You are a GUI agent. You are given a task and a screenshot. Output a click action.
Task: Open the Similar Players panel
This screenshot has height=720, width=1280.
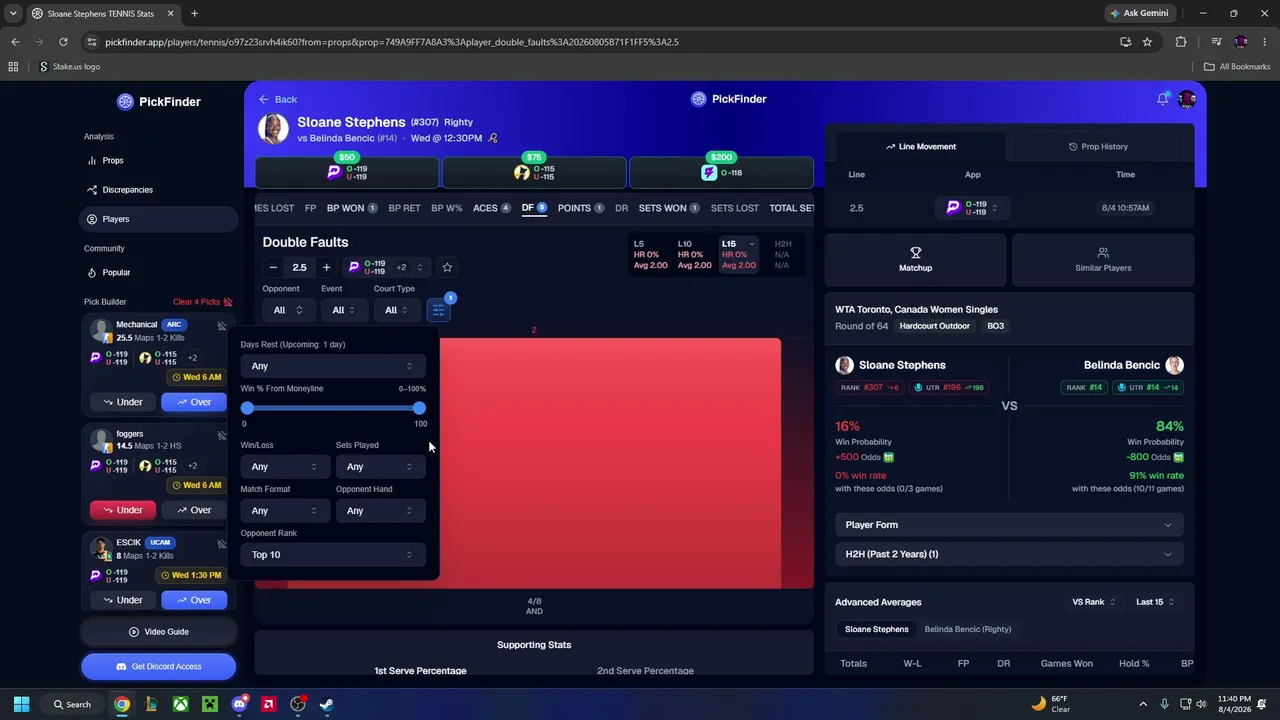pos(1103,260)
